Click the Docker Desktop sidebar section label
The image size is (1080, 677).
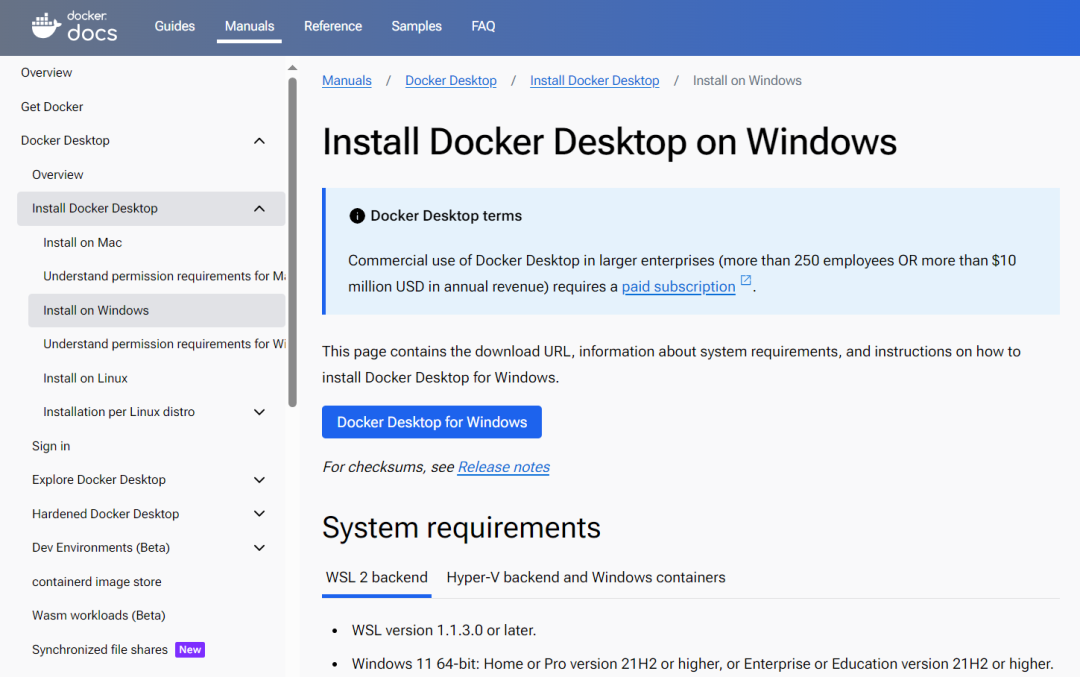point(65,140)
